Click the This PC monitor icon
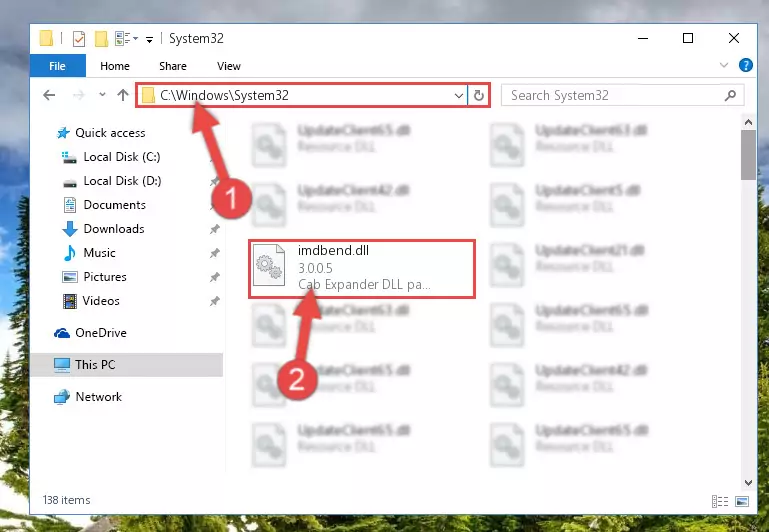 click(x=62, y=365)
